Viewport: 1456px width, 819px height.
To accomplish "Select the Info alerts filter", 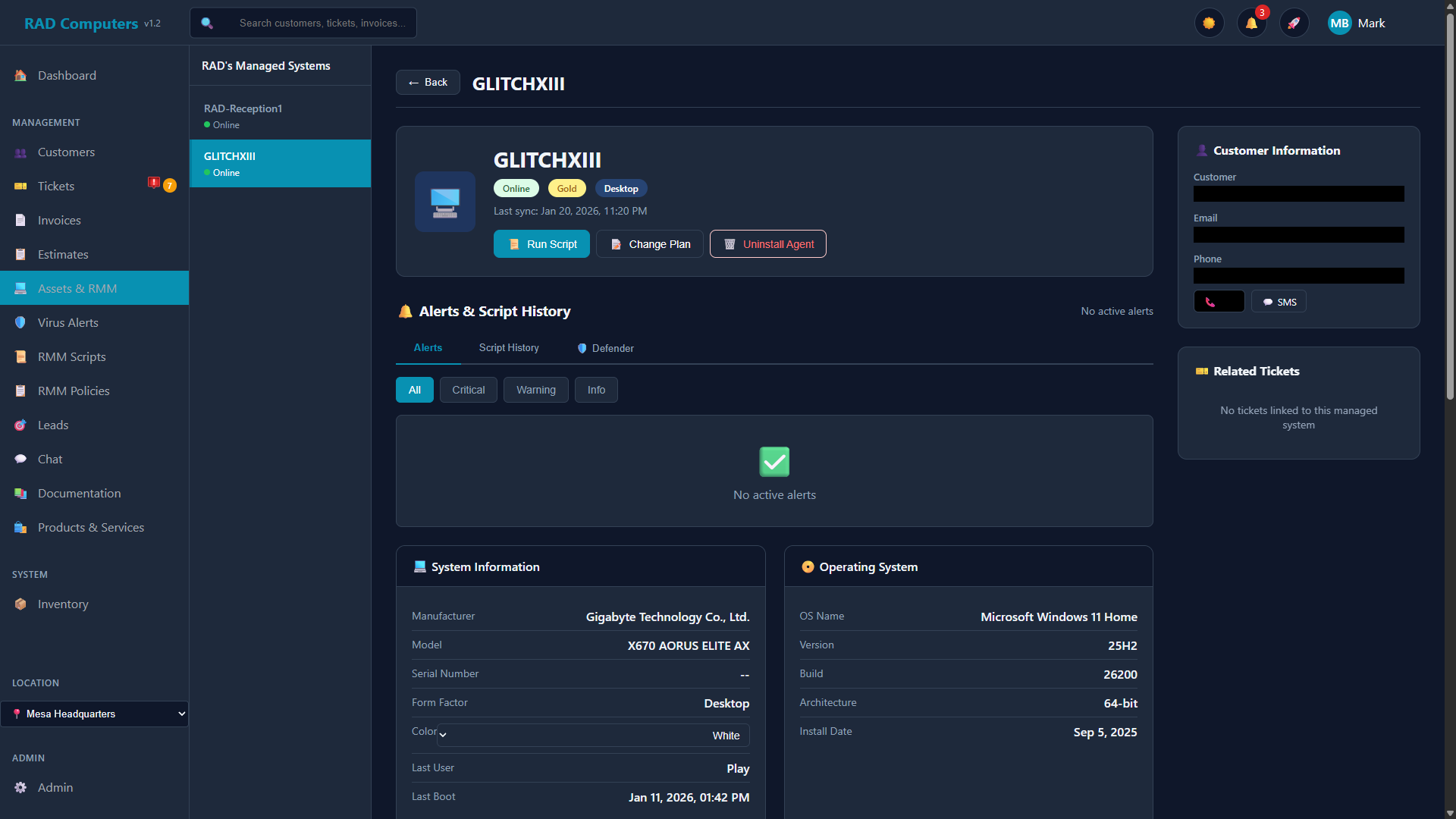I will (595, 389).
